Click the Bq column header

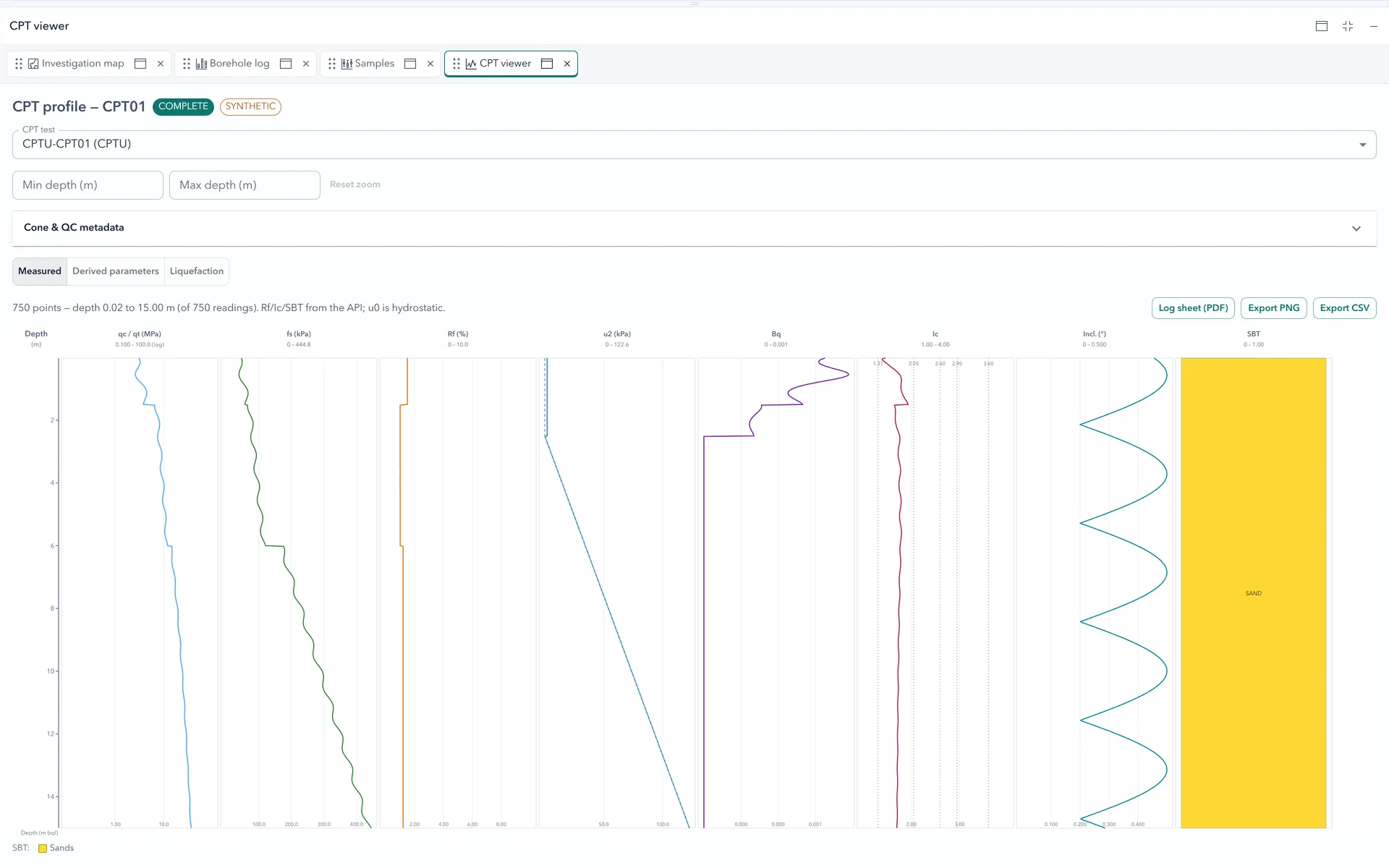(776, 334)
